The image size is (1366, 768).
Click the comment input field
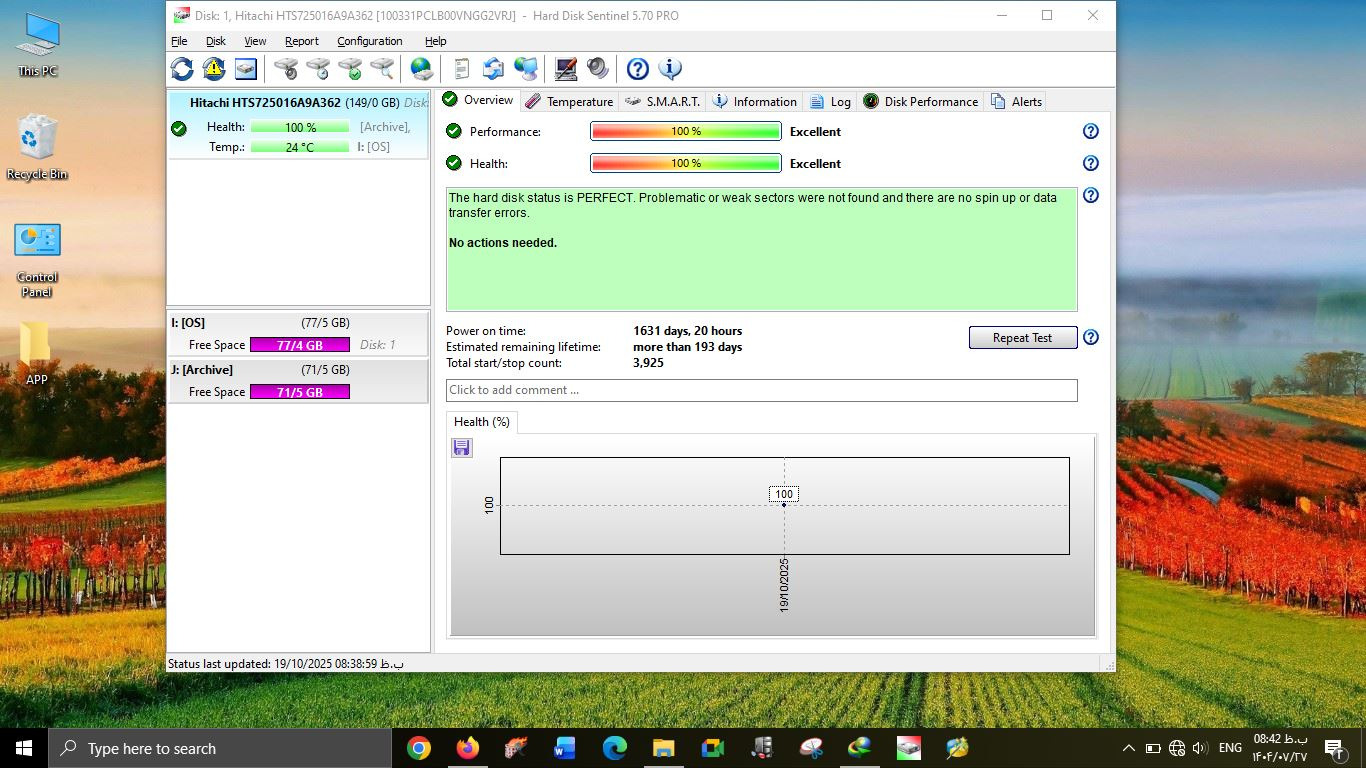click(x=761, y=390)
